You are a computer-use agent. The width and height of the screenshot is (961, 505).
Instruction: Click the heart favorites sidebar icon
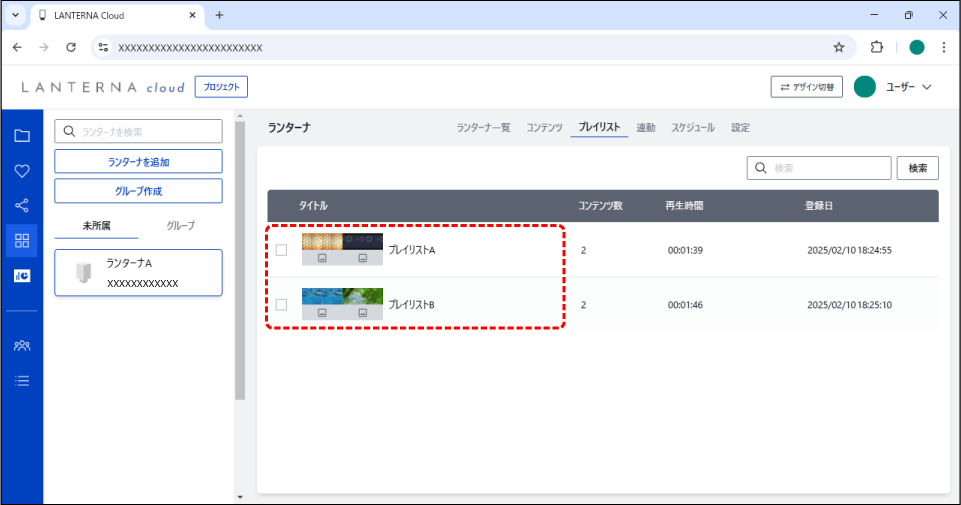[22, 171]
